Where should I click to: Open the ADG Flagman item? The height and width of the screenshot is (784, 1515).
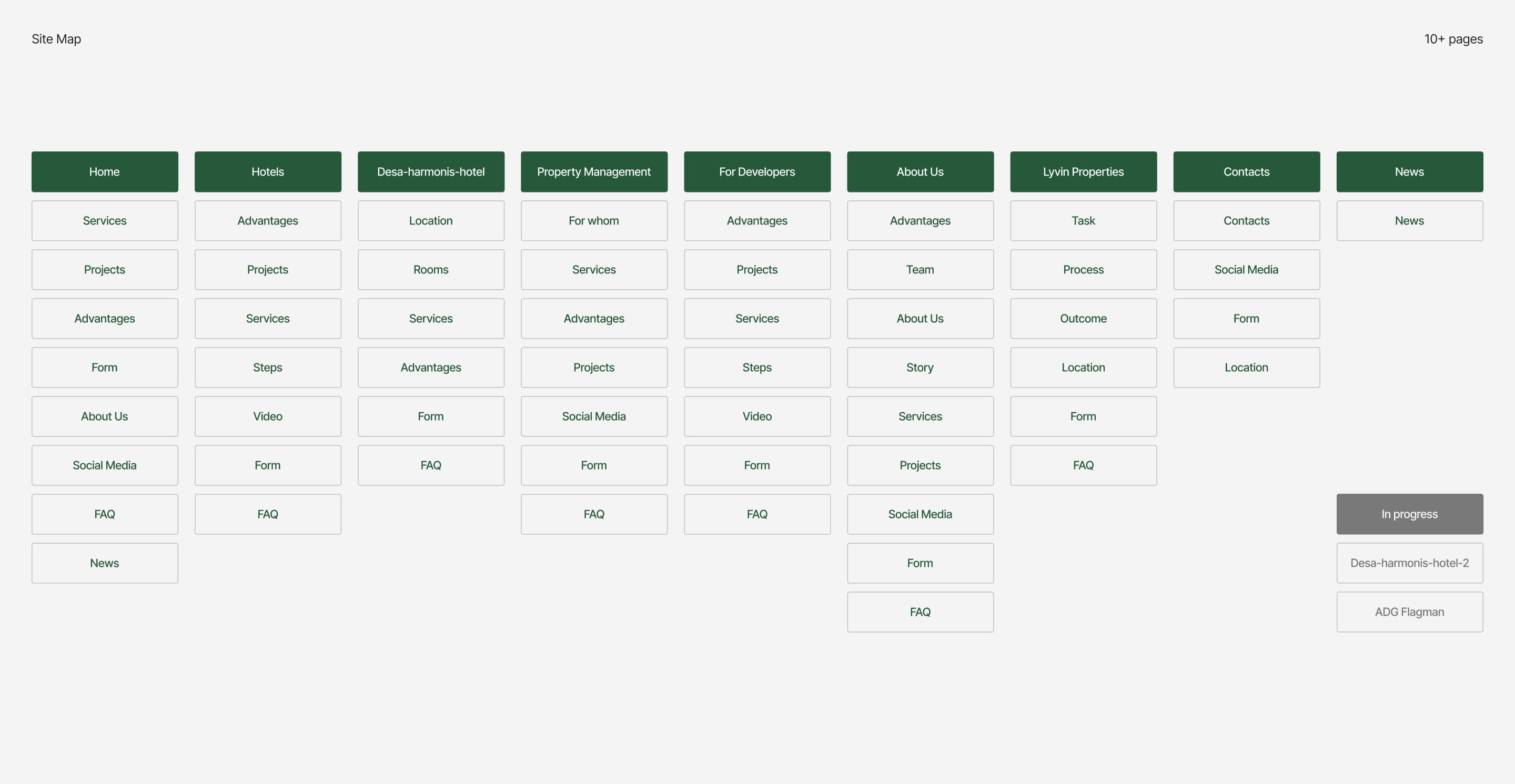(x=1409, y=612)
